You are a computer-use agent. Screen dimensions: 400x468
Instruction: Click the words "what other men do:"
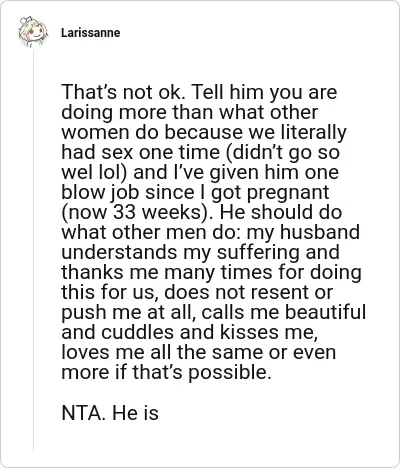coord(151,232)
